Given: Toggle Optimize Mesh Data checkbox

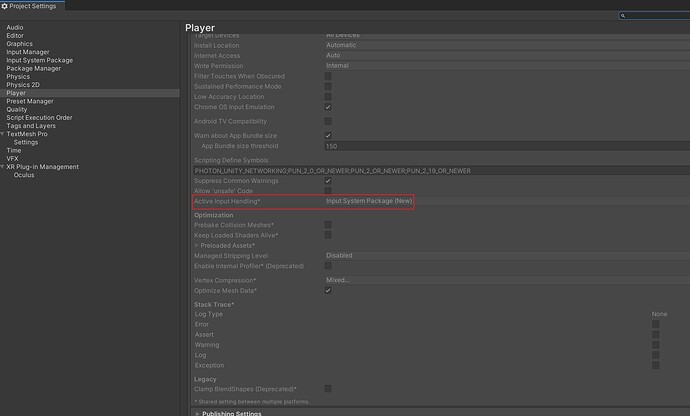Looking at the screenshot, I should pos(328,290).
